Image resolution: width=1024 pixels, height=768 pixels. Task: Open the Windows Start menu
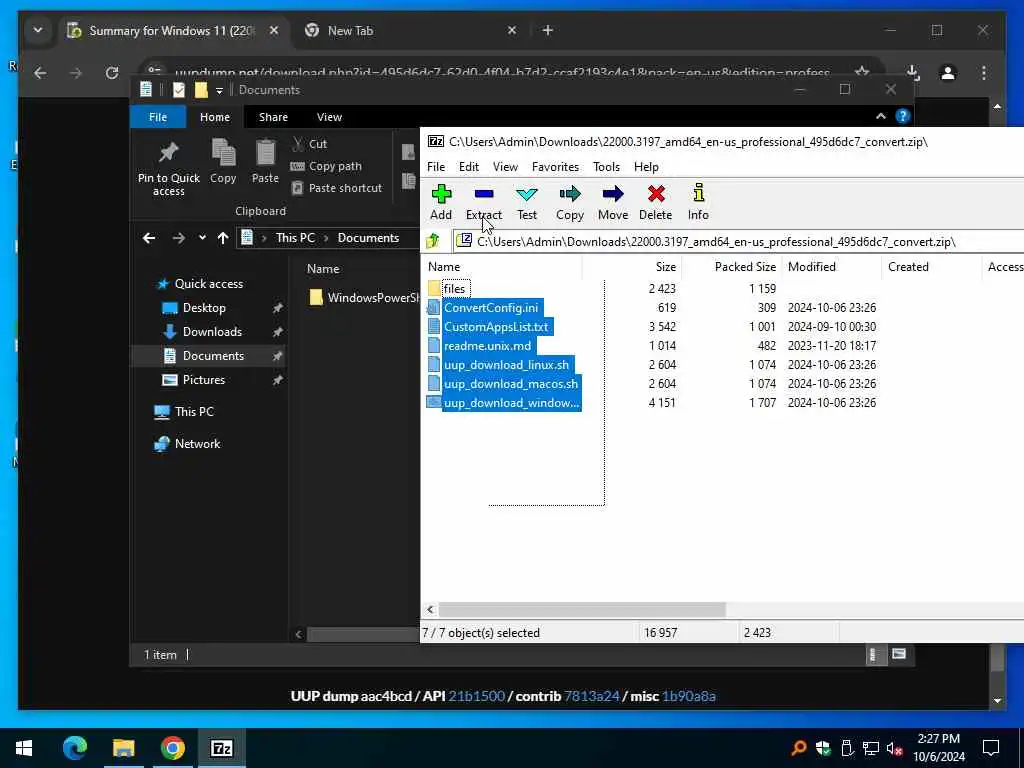click(24, 748)
